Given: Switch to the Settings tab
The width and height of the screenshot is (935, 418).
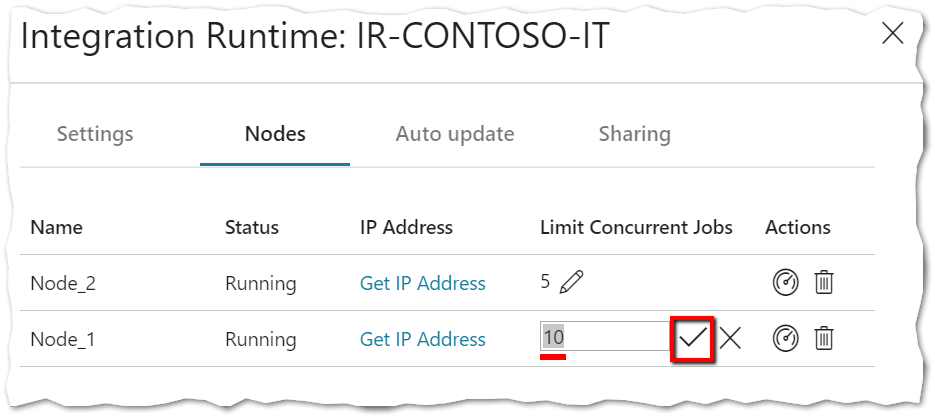Looking at the screenshot, I should [95, 134].
